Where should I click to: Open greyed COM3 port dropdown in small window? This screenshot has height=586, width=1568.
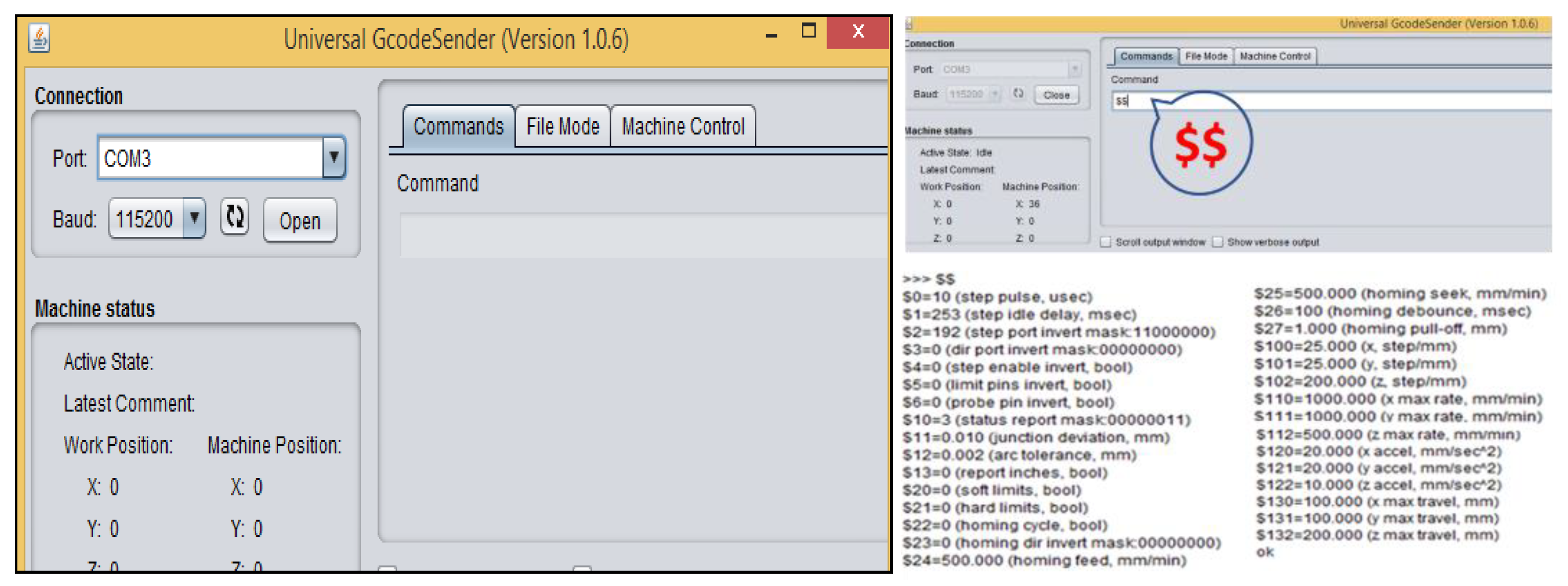pyautogui.click(x=1074, y=70)
